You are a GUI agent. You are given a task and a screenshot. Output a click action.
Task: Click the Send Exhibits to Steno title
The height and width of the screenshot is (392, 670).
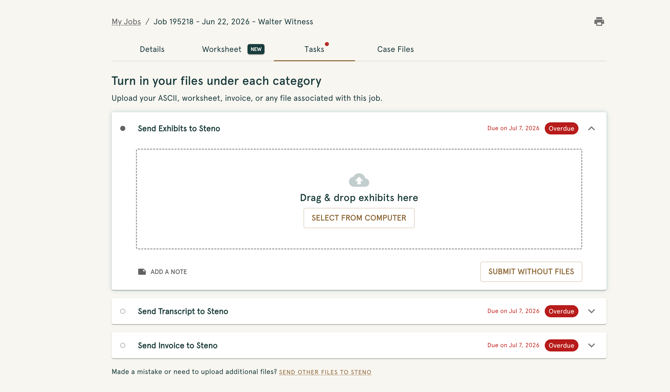[179, 128]
